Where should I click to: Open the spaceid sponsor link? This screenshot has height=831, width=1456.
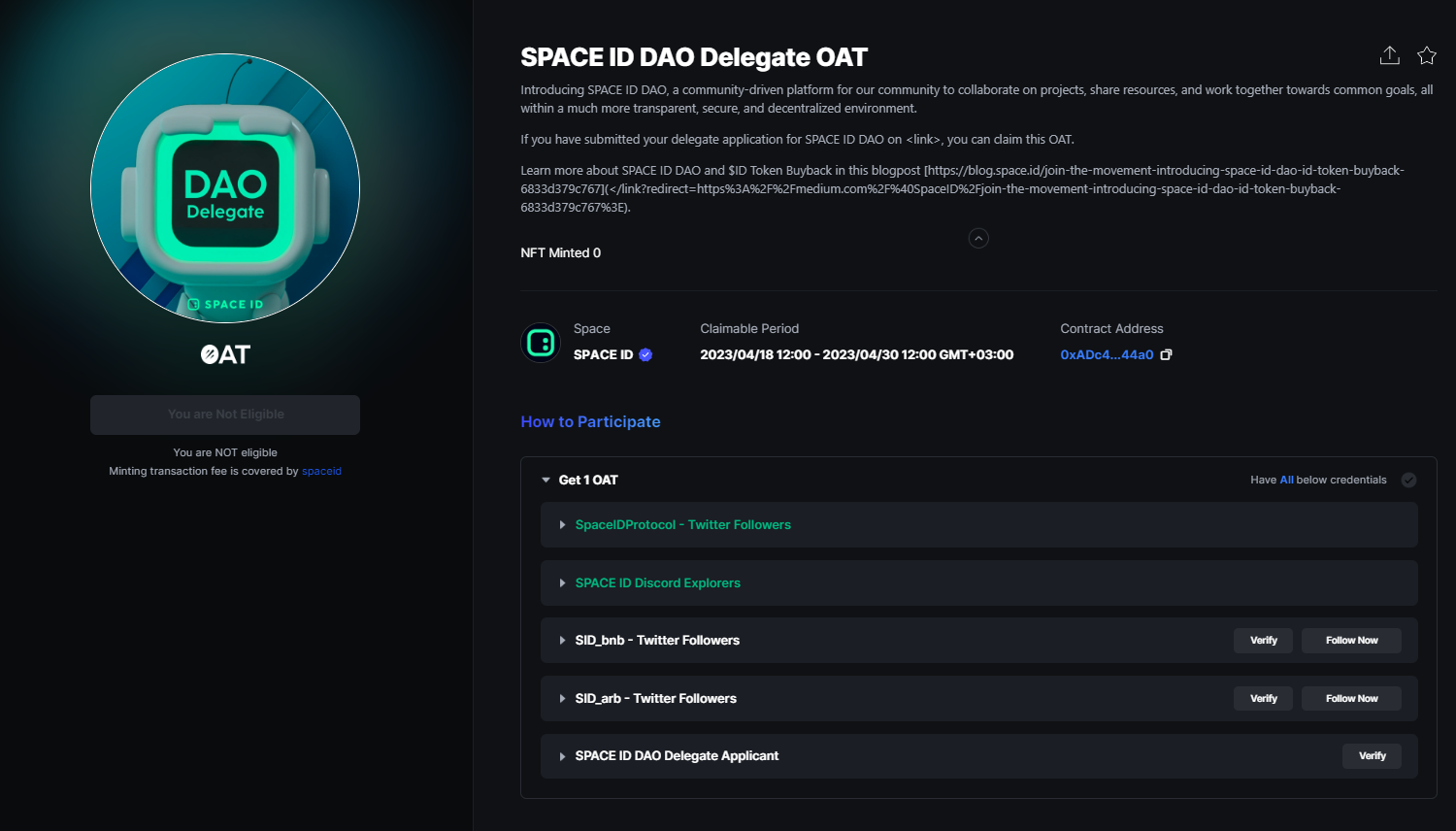pos(321,472)
